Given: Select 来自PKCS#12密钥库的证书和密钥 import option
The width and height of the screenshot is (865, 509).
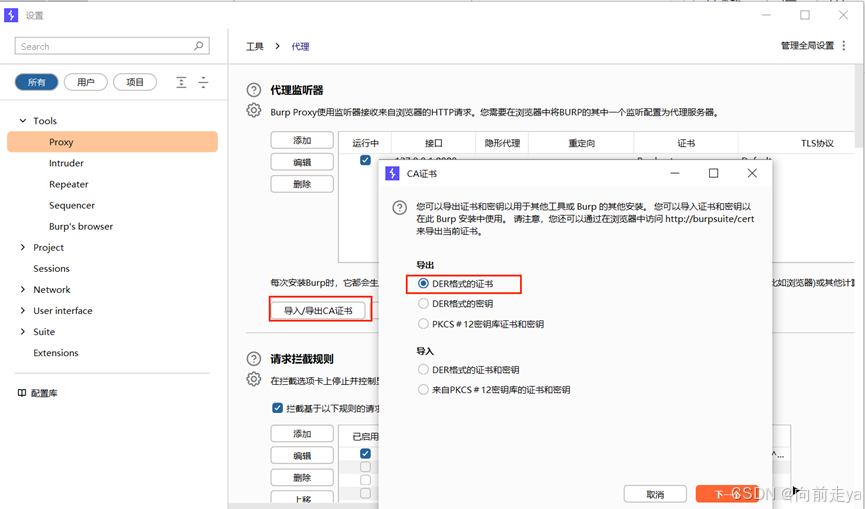Looking at the screenshot, I should [423, 390].
